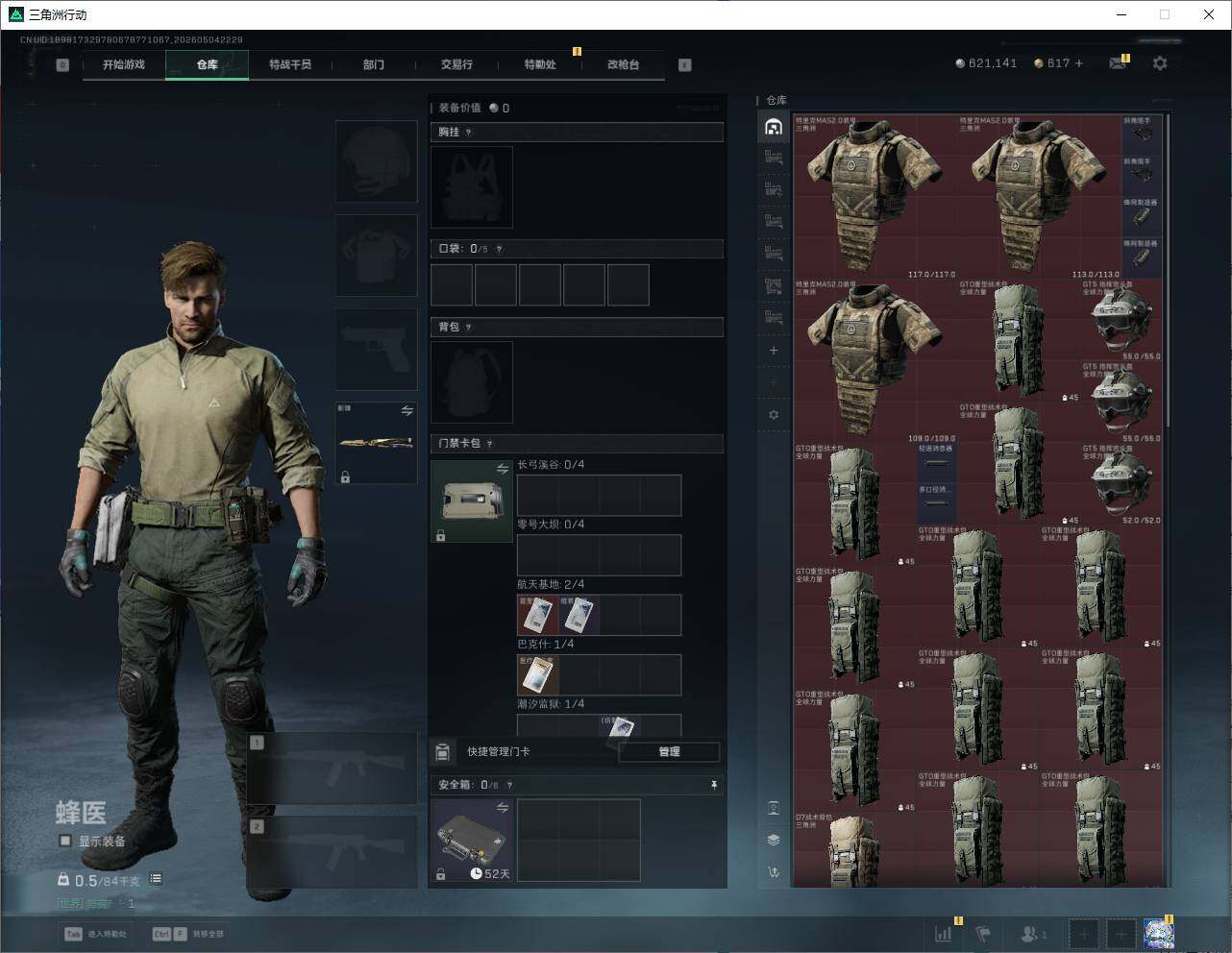Screen dimensions: 1232x953
Task: Swap the safe box via arrows icon
Action: click(x=502, y=808)
